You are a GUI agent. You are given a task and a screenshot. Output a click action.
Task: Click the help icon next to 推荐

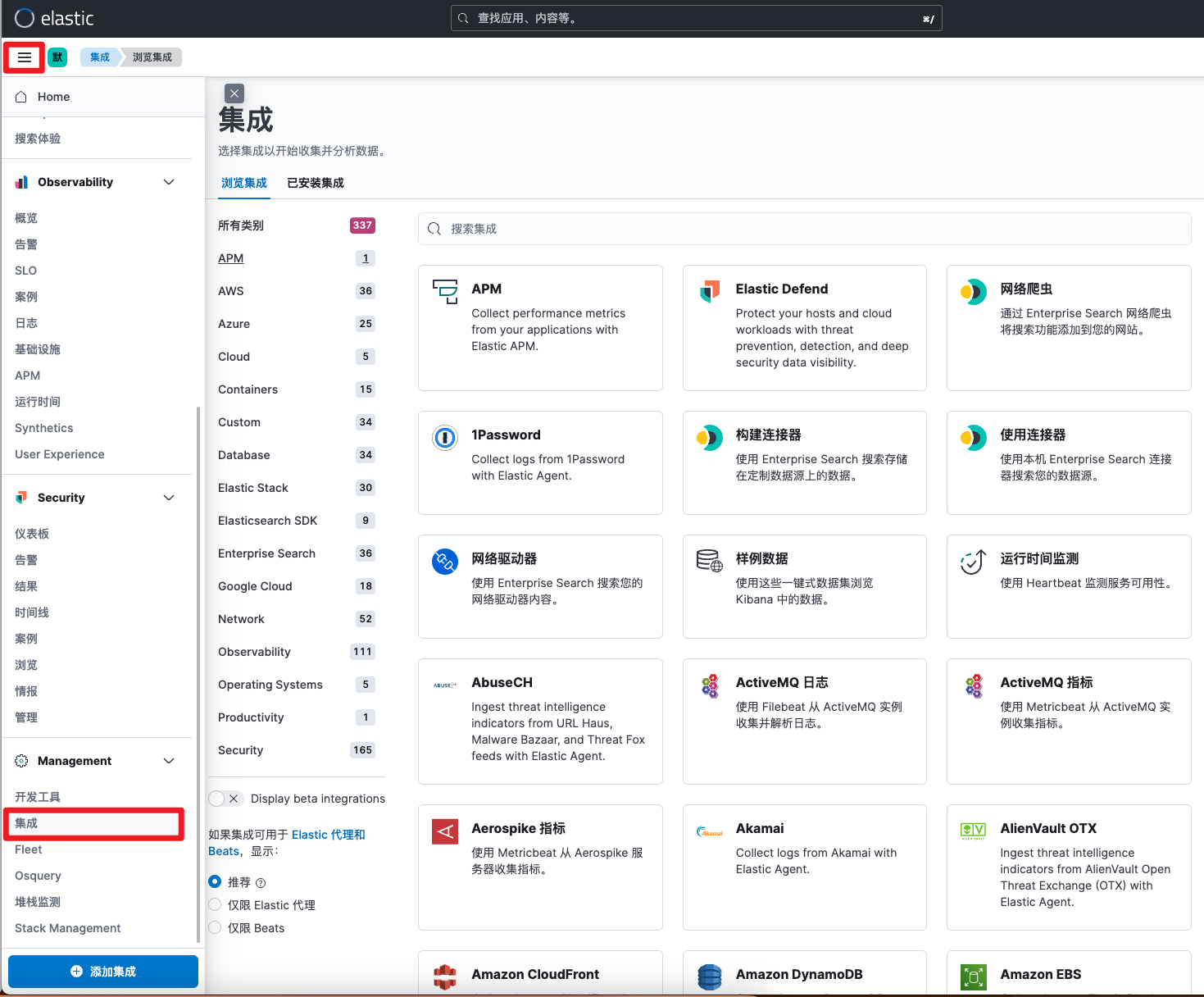(261, 883)
